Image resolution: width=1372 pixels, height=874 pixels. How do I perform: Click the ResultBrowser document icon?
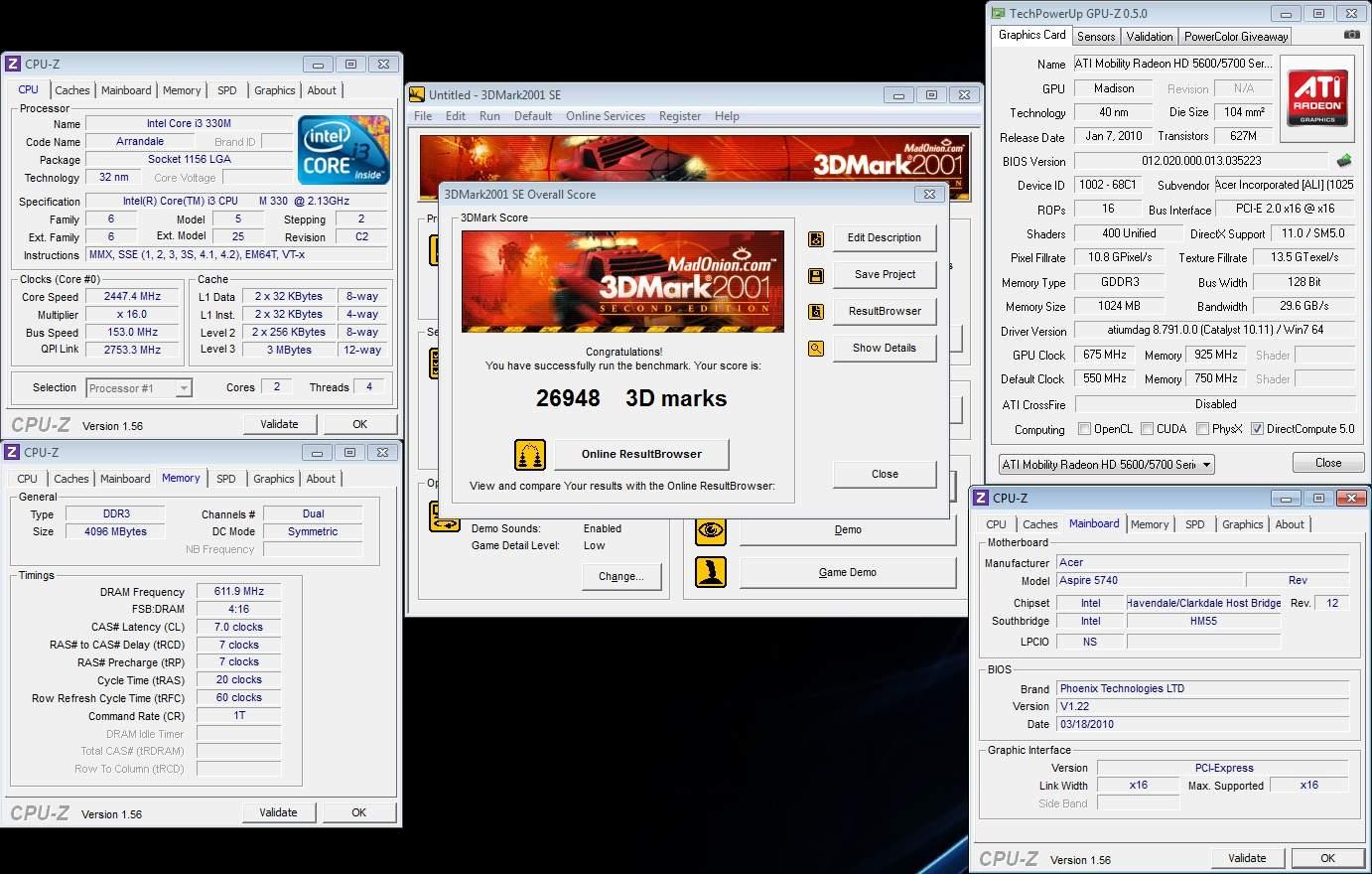816,312
